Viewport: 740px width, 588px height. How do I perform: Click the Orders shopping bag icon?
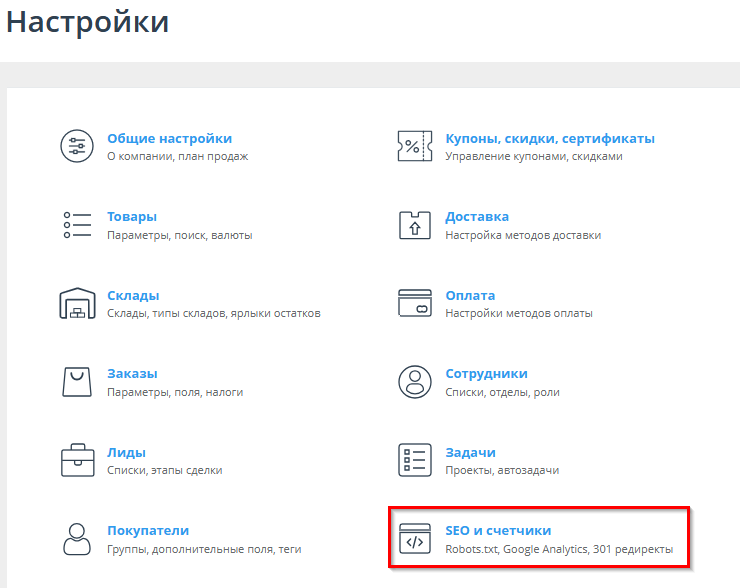(x=77, y=382)
